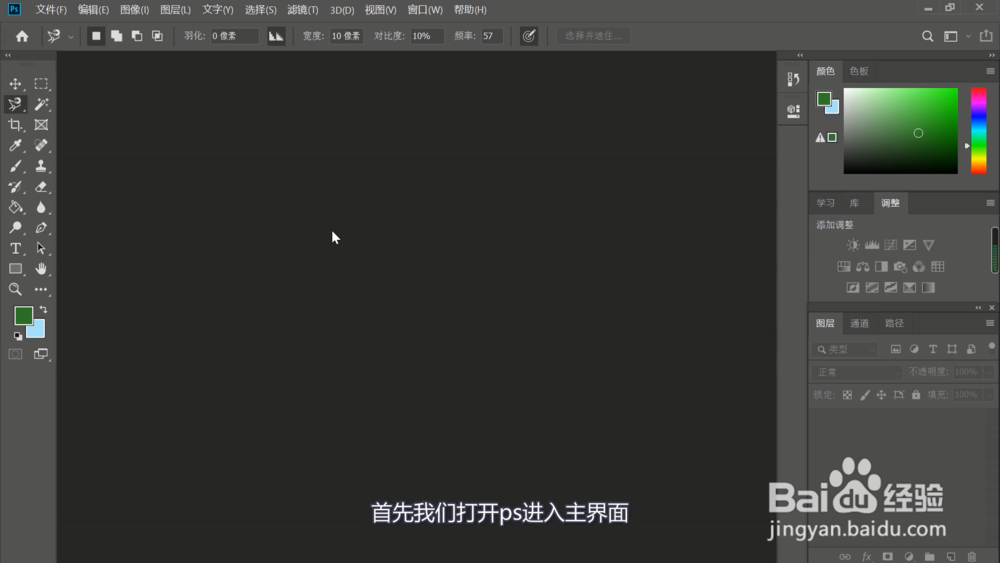Image resolution: width=1000 pixels, height=563 pixels.
Task: Select the Horizontal Type tool
Action: [15, 248]
